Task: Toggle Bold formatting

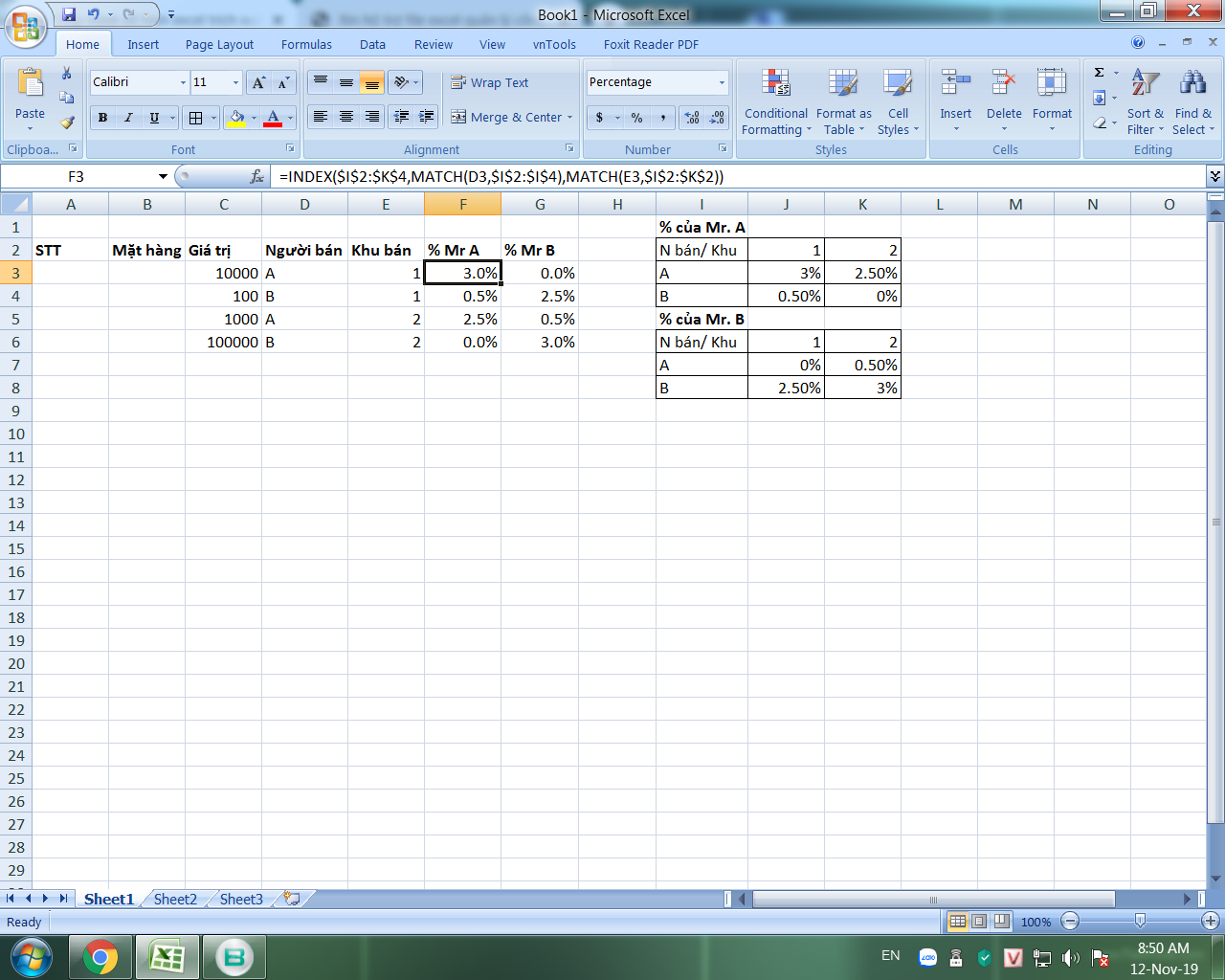Action: pyautogui.click(x=102, y=118)
